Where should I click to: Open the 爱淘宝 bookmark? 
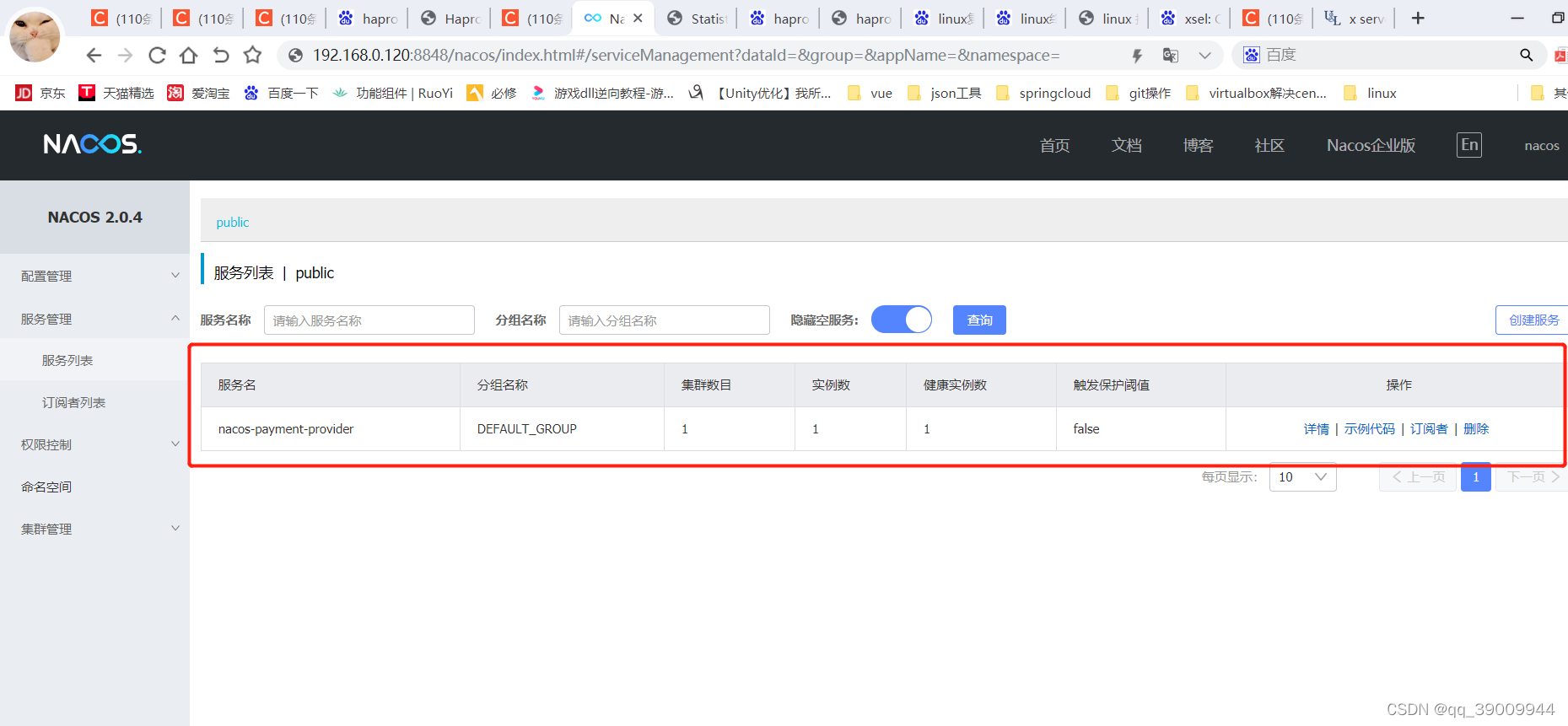(198, 93)
